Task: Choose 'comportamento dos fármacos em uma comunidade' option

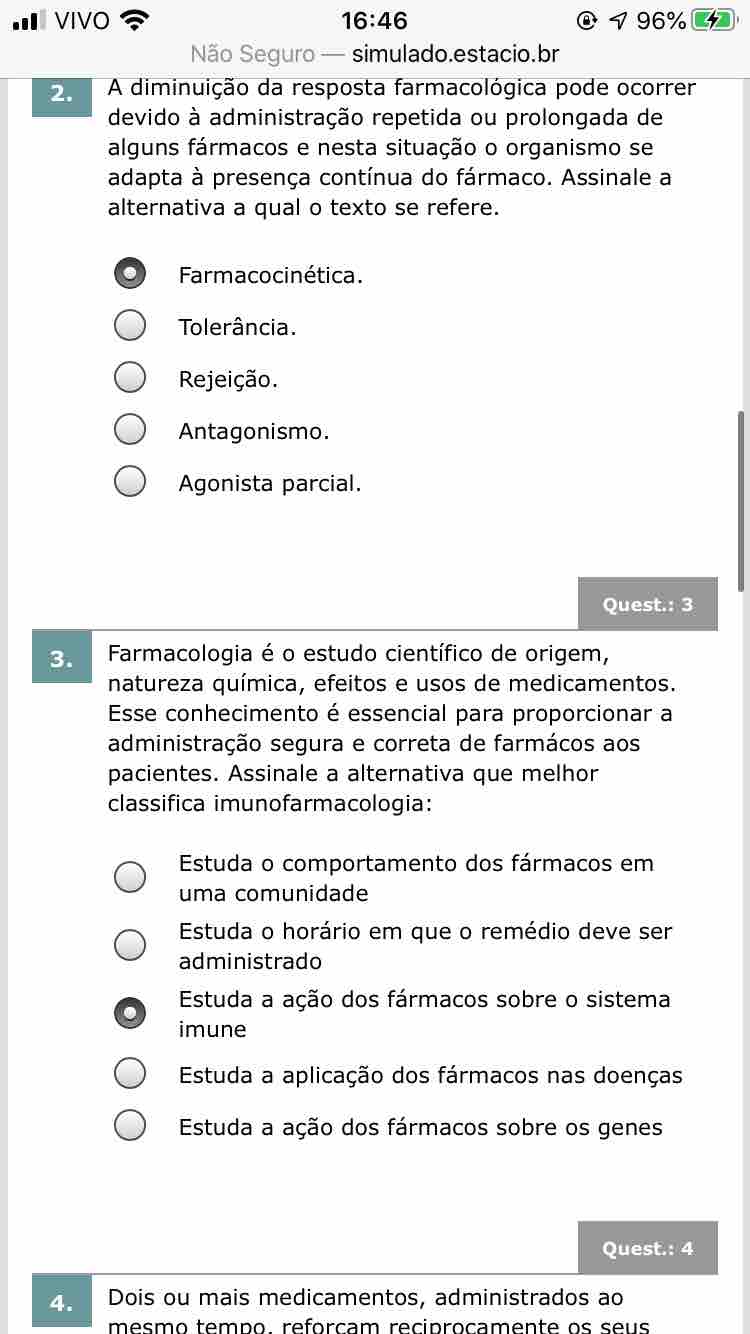Action: pyautogui.click(x=130, y=877)
